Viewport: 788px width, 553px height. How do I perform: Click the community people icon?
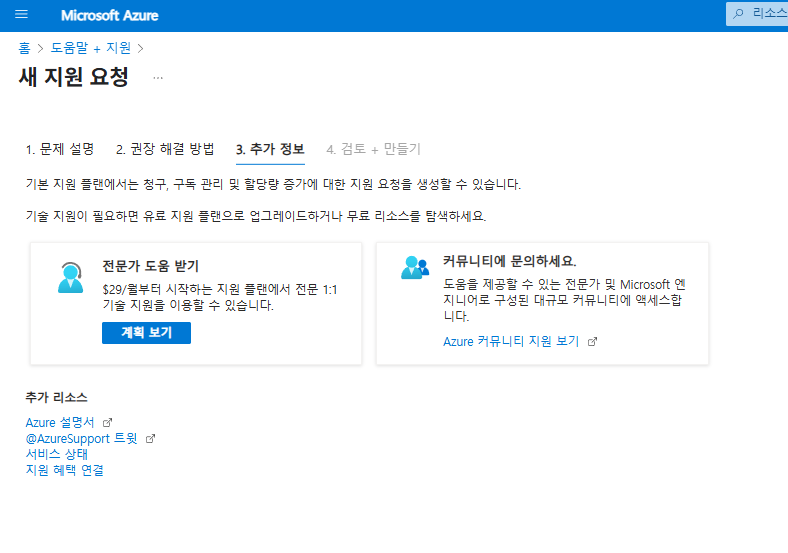click(x=415, y=267)
